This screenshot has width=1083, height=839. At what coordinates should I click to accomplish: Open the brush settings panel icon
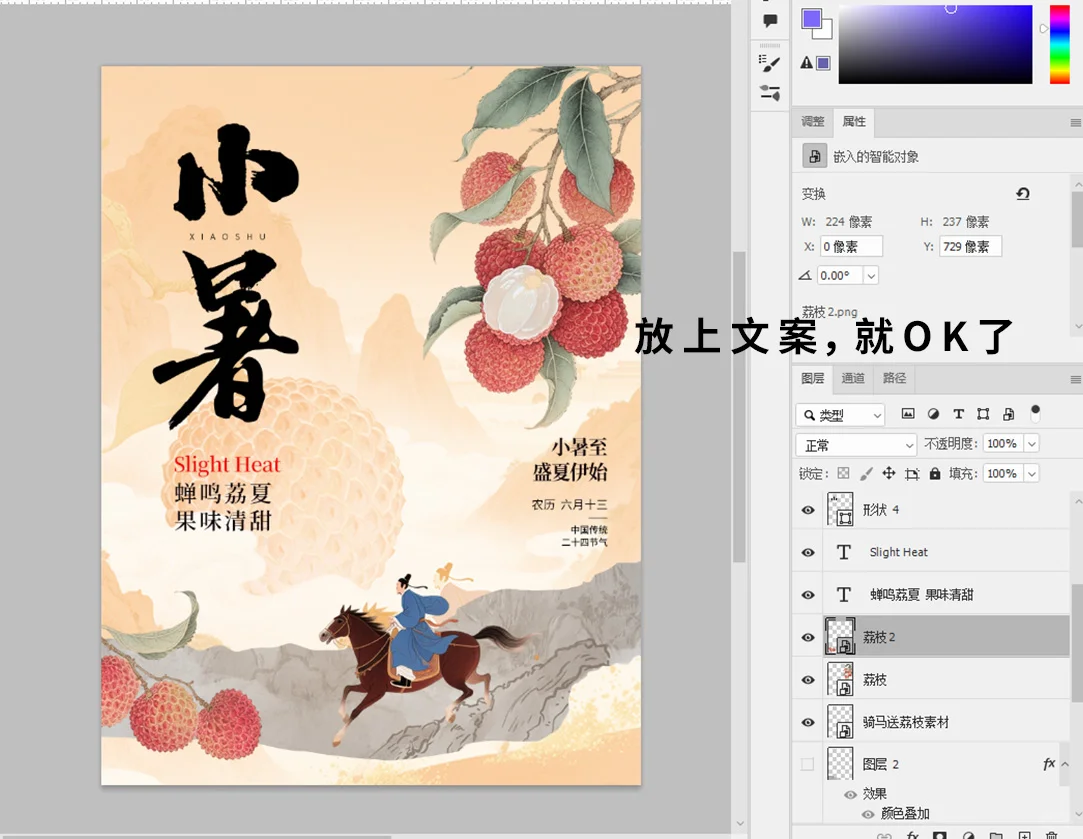(x=769, y=63)
